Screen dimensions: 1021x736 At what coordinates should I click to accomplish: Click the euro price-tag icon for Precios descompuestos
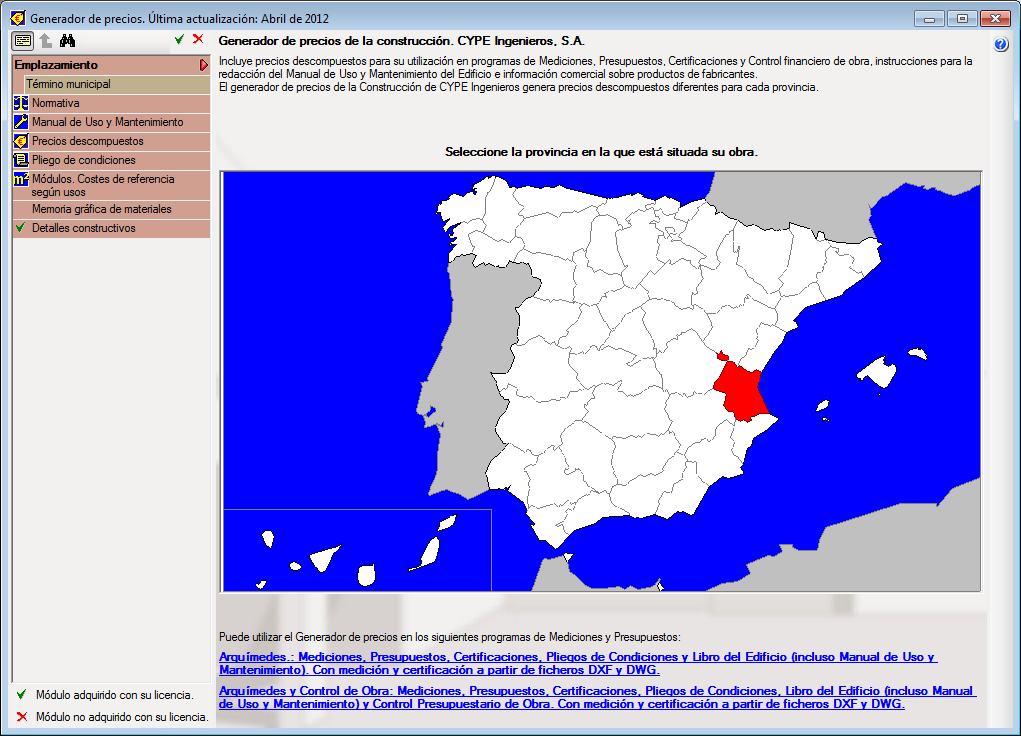(x=21, y=141)
